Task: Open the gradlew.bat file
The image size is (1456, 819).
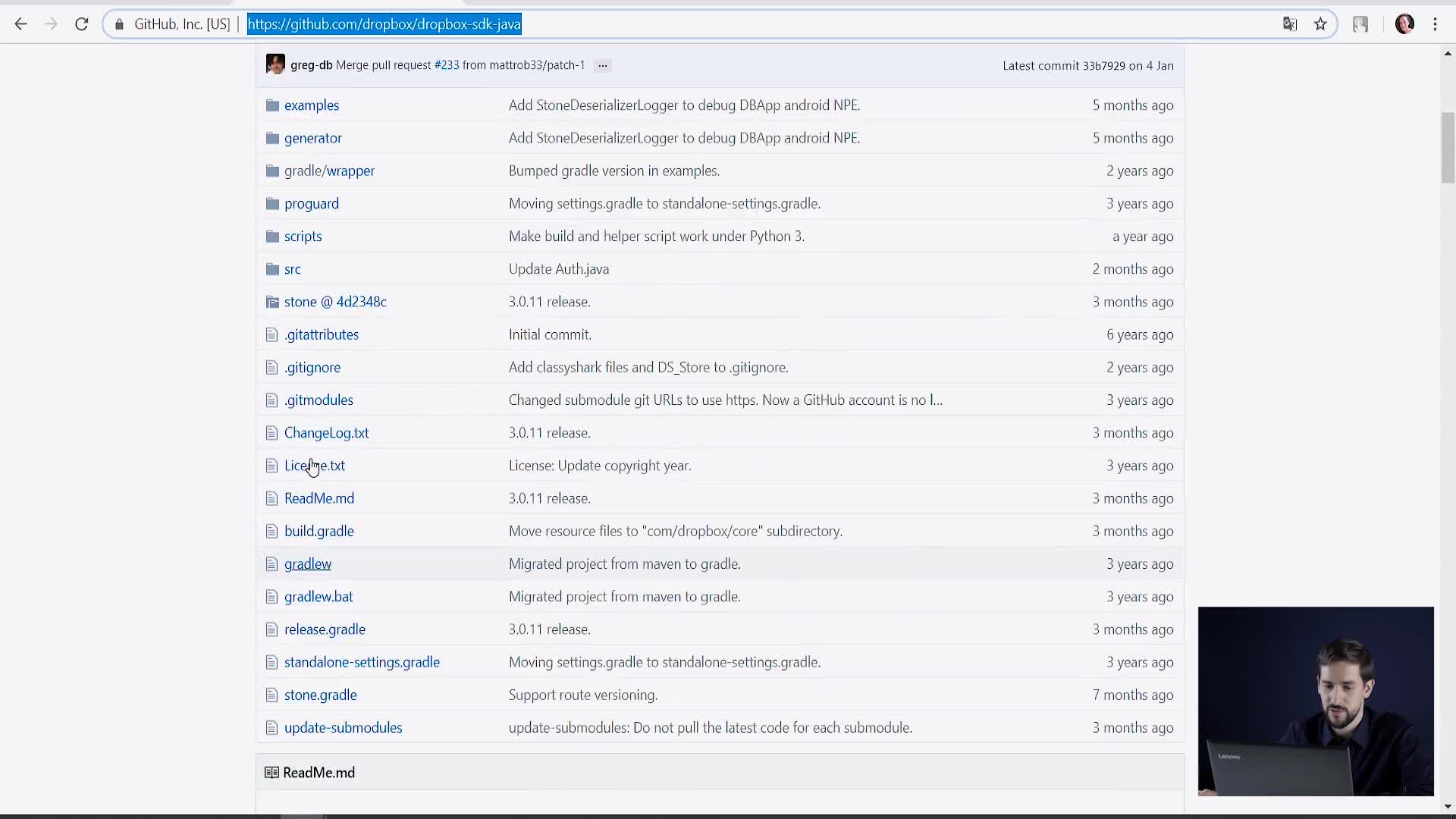Action: (x=318, y=597)
